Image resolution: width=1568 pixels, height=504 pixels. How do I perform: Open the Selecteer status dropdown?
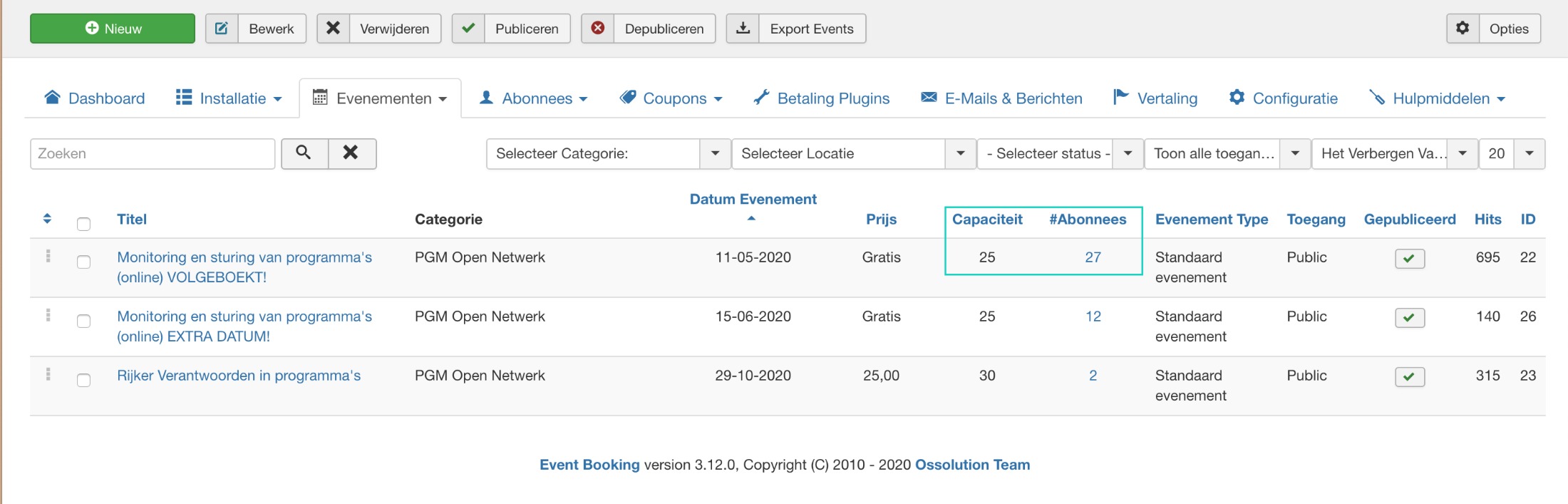point(1060,153)
